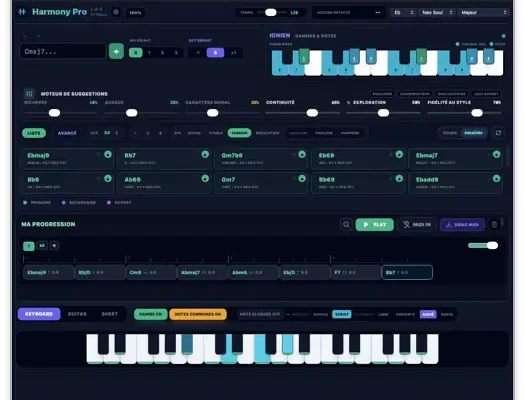
Task: Click the undo arrow above the chord input
Action: click(25, 36)
